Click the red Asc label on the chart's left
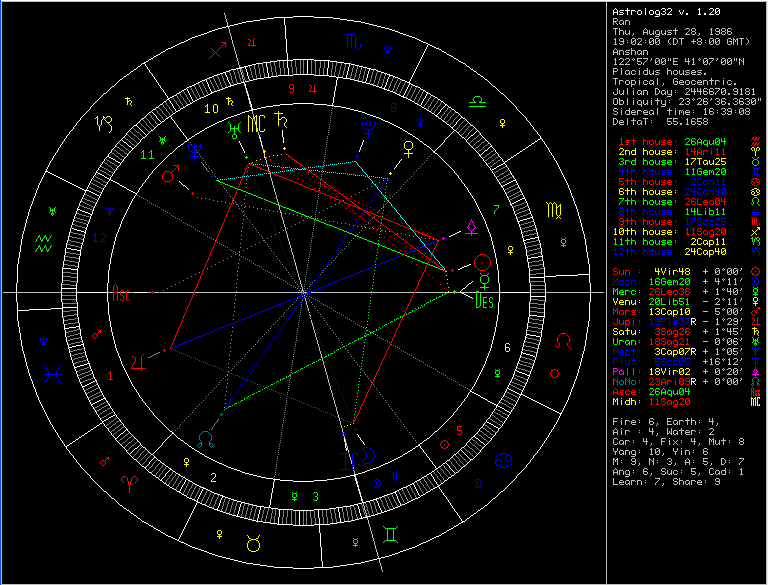This screenshot has height=585, width=768. (x=121, y=297)
